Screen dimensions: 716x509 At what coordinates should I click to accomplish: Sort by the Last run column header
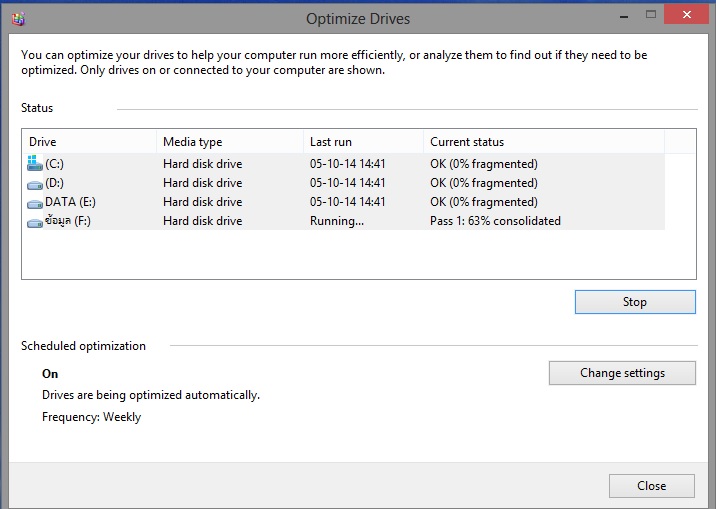point(363,142)
